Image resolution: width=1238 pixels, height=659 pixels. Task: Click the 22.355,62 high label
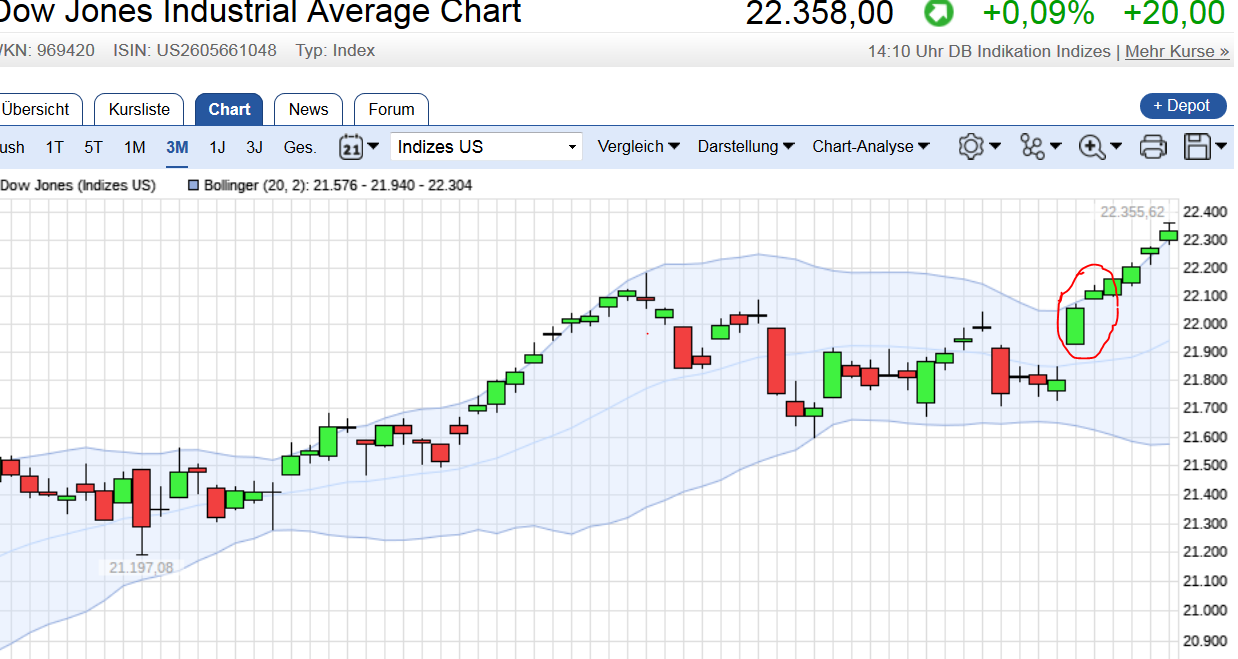tap(1132, 212)
